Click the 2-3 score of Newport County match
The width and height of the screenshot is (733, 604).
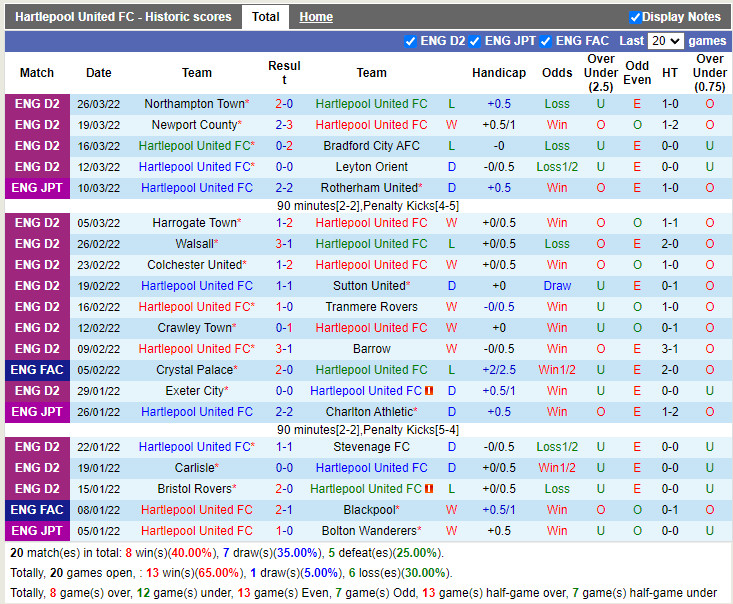pyautogui.click(x=284, y=125)
